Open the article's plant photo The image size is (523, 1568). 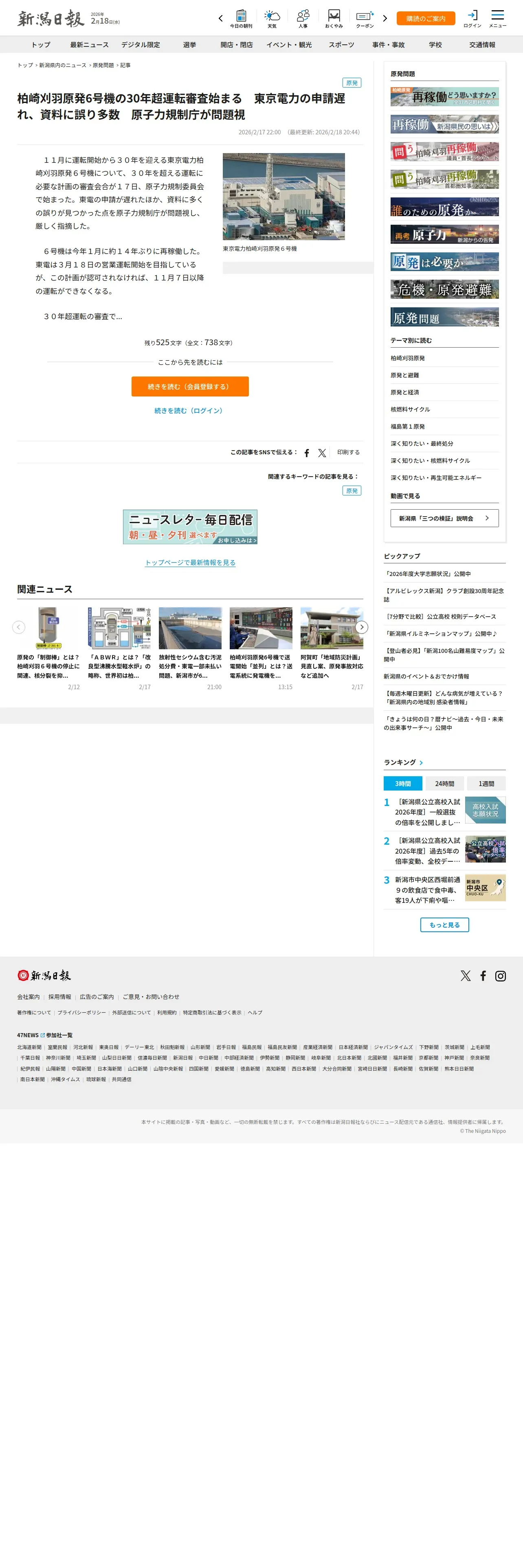coord(284,197)
